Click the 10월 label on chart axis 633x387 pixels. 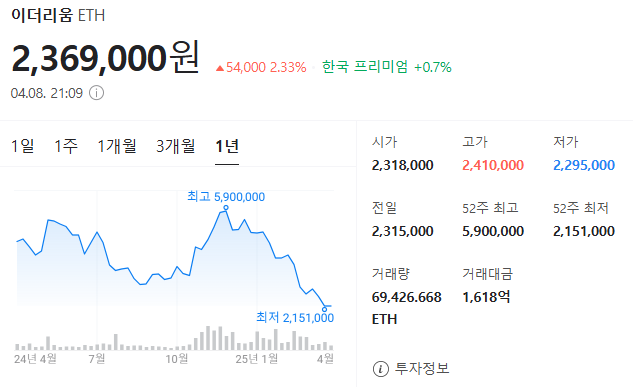coord(177,358)
